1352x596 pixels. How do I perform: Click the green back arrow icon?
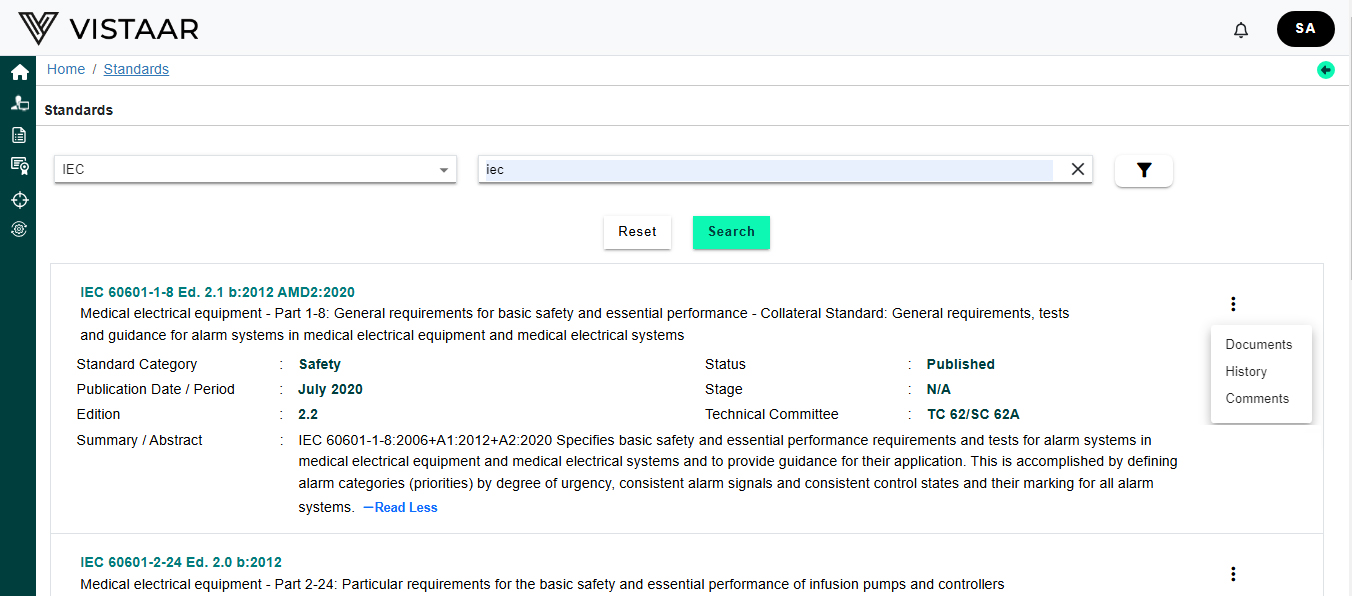point(1325,70)
